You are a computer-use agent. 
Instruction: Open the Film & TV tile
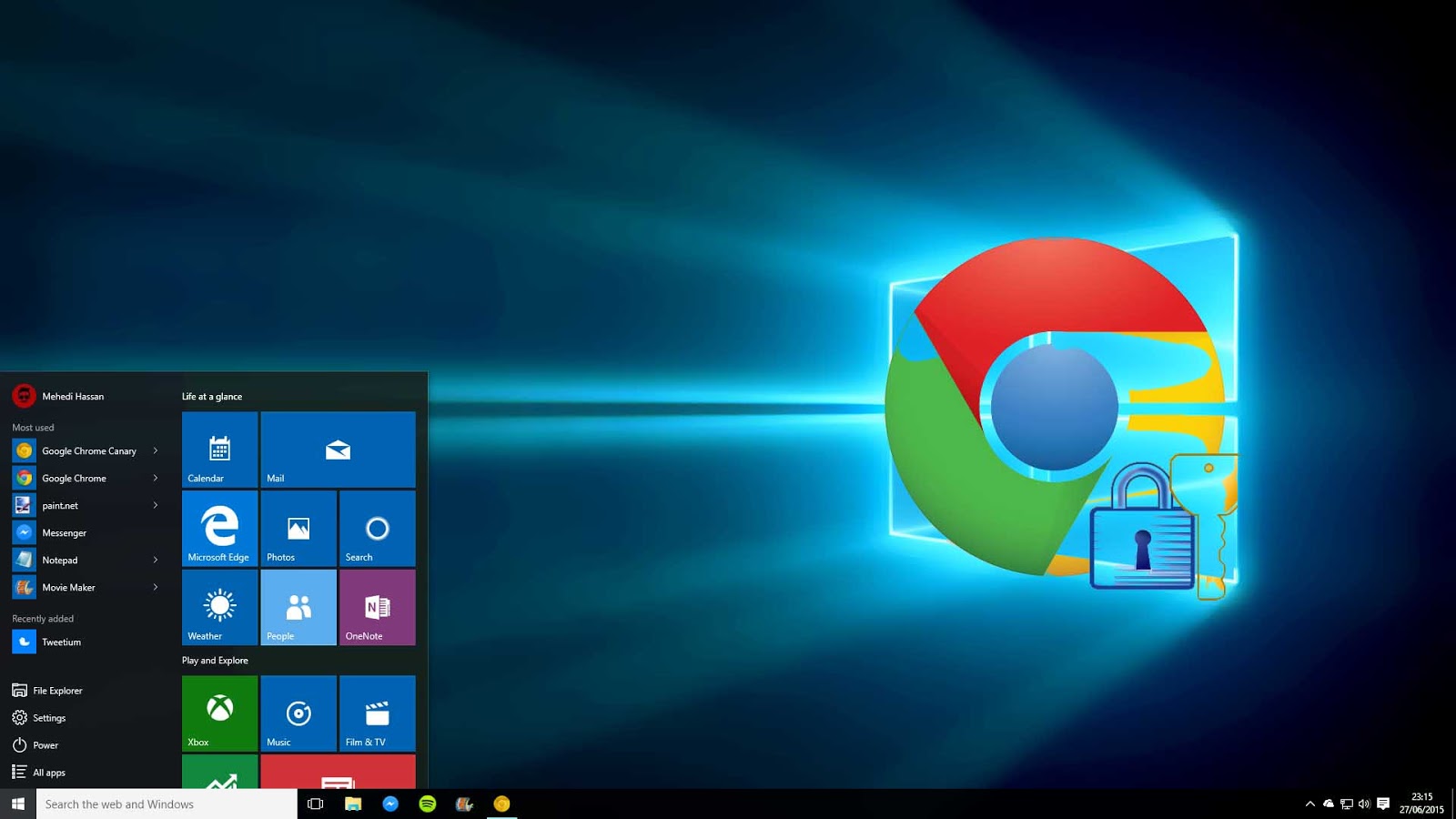(x=378, y=713)
